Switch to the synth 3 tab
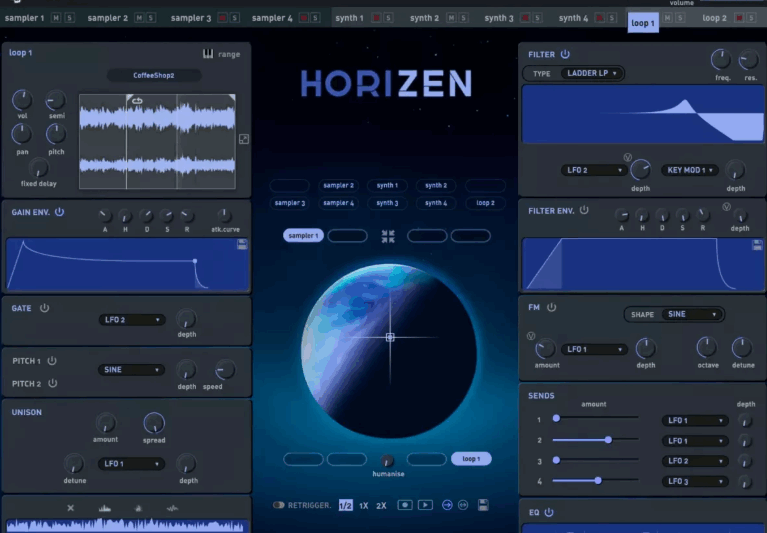 click(499, 18)
